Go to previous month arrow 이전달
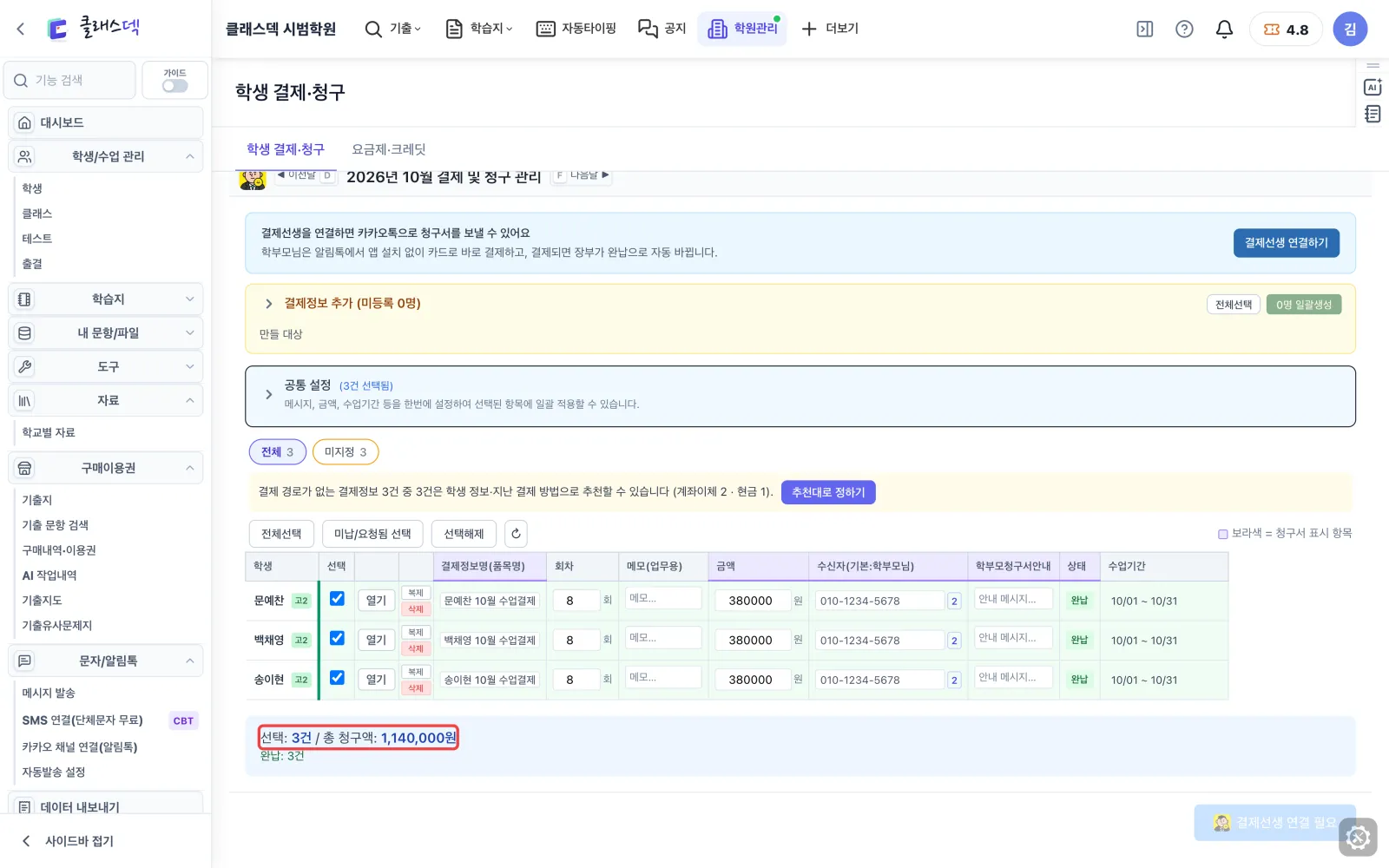This screenshot has height=868, width=1389. [306, 175]
